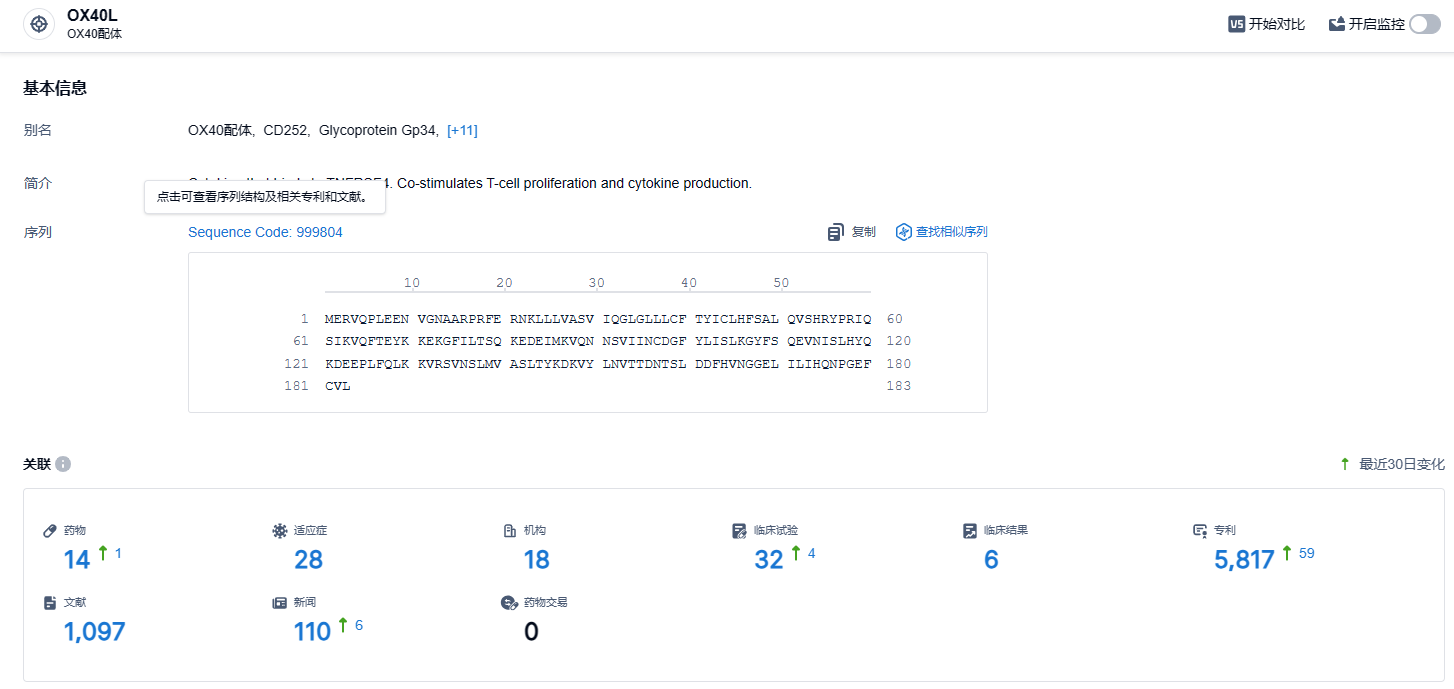Click the 专利 patent icon
This screenshot has width=1454, height=689.
coord(1200,530)
